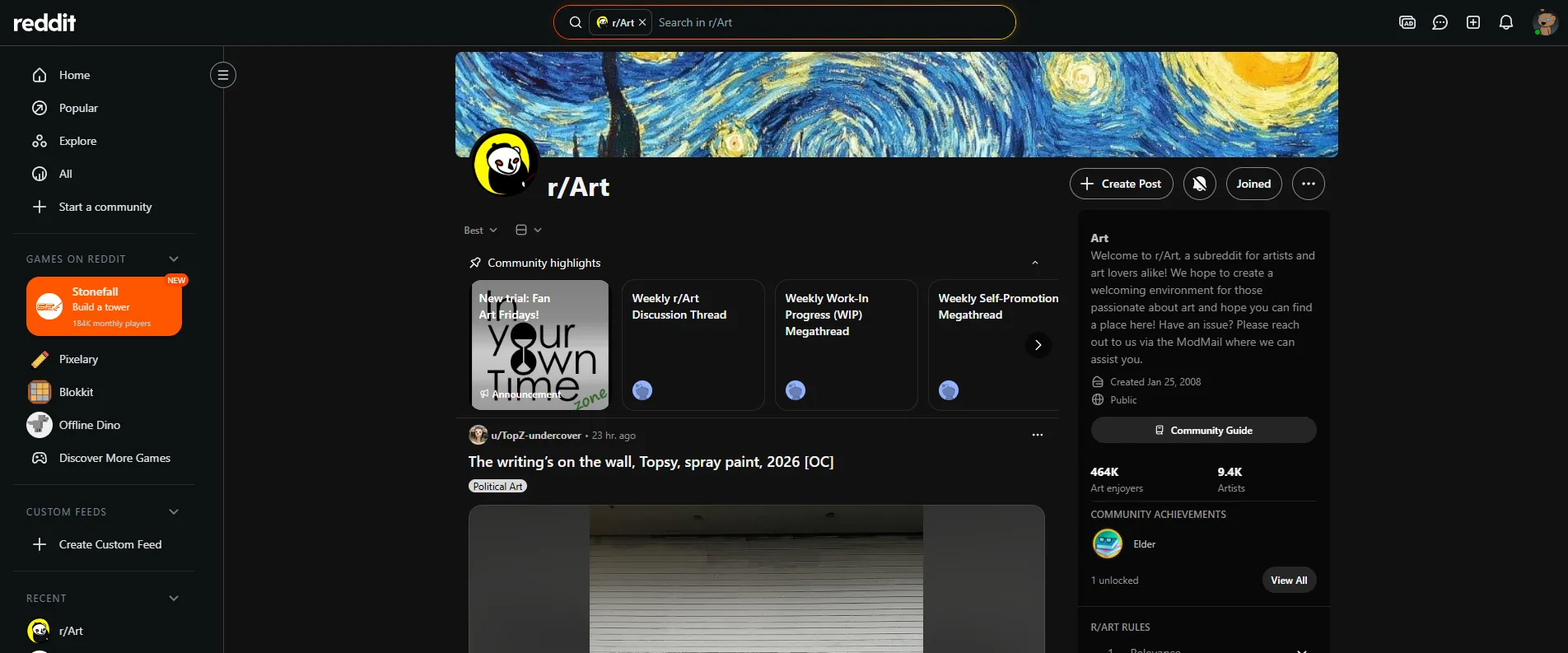Click Create Custom Feed

(x=104, y=544)
